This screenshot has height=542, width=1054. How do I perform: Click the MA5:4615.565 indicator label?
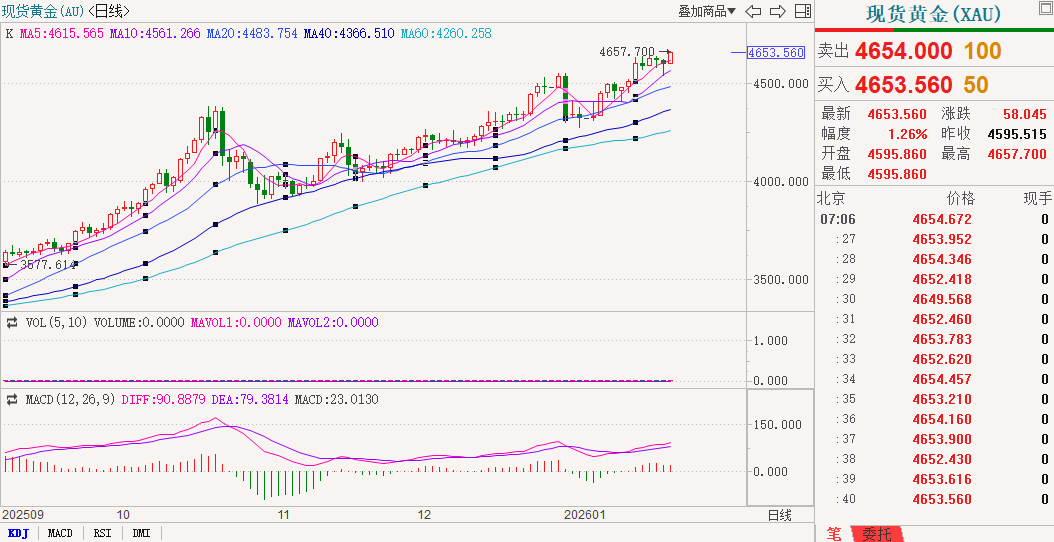62,33
